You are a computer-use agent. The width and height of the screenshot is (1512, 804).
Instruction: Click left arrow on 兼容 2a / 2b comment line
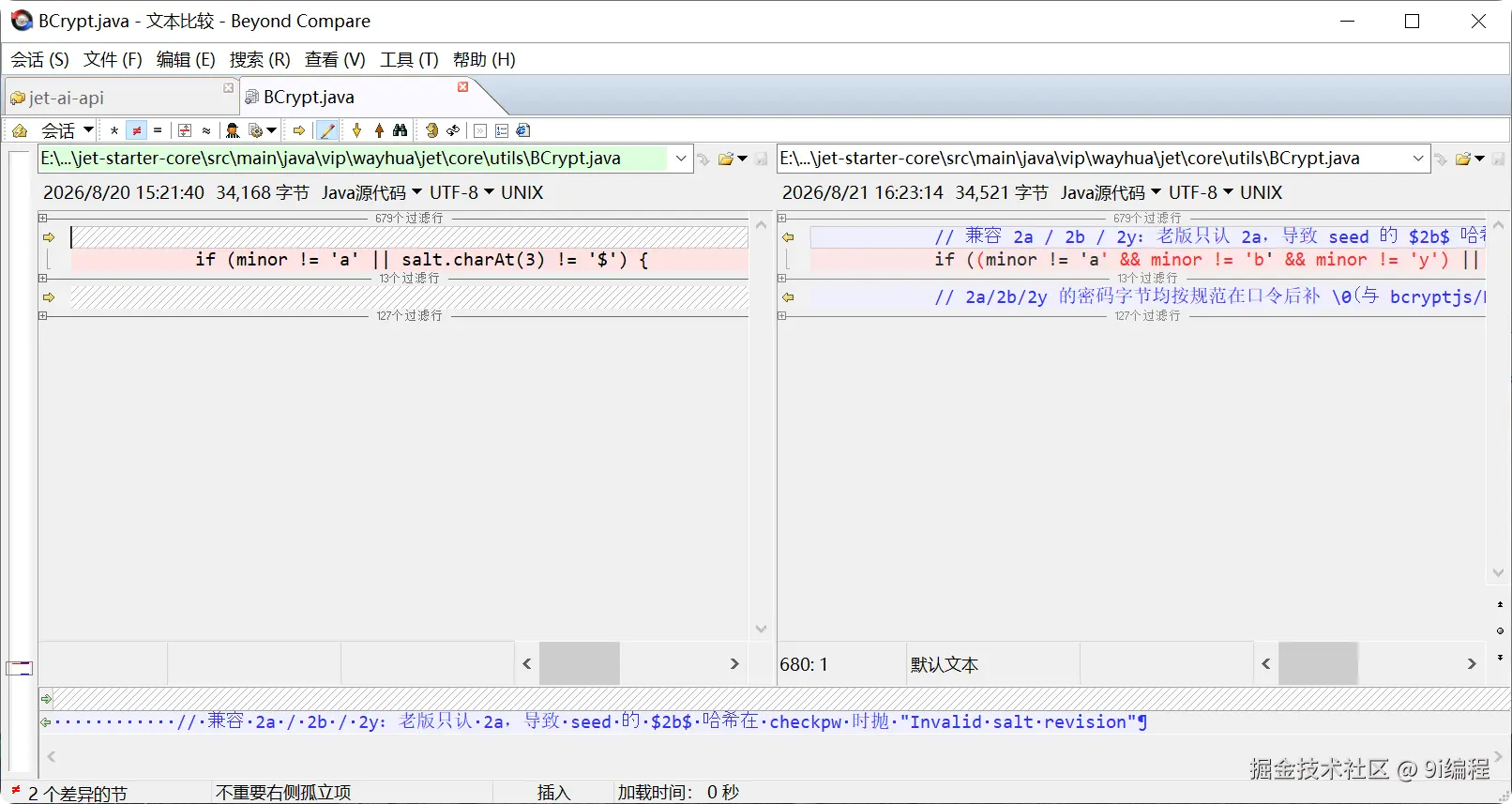coord(788,237)
